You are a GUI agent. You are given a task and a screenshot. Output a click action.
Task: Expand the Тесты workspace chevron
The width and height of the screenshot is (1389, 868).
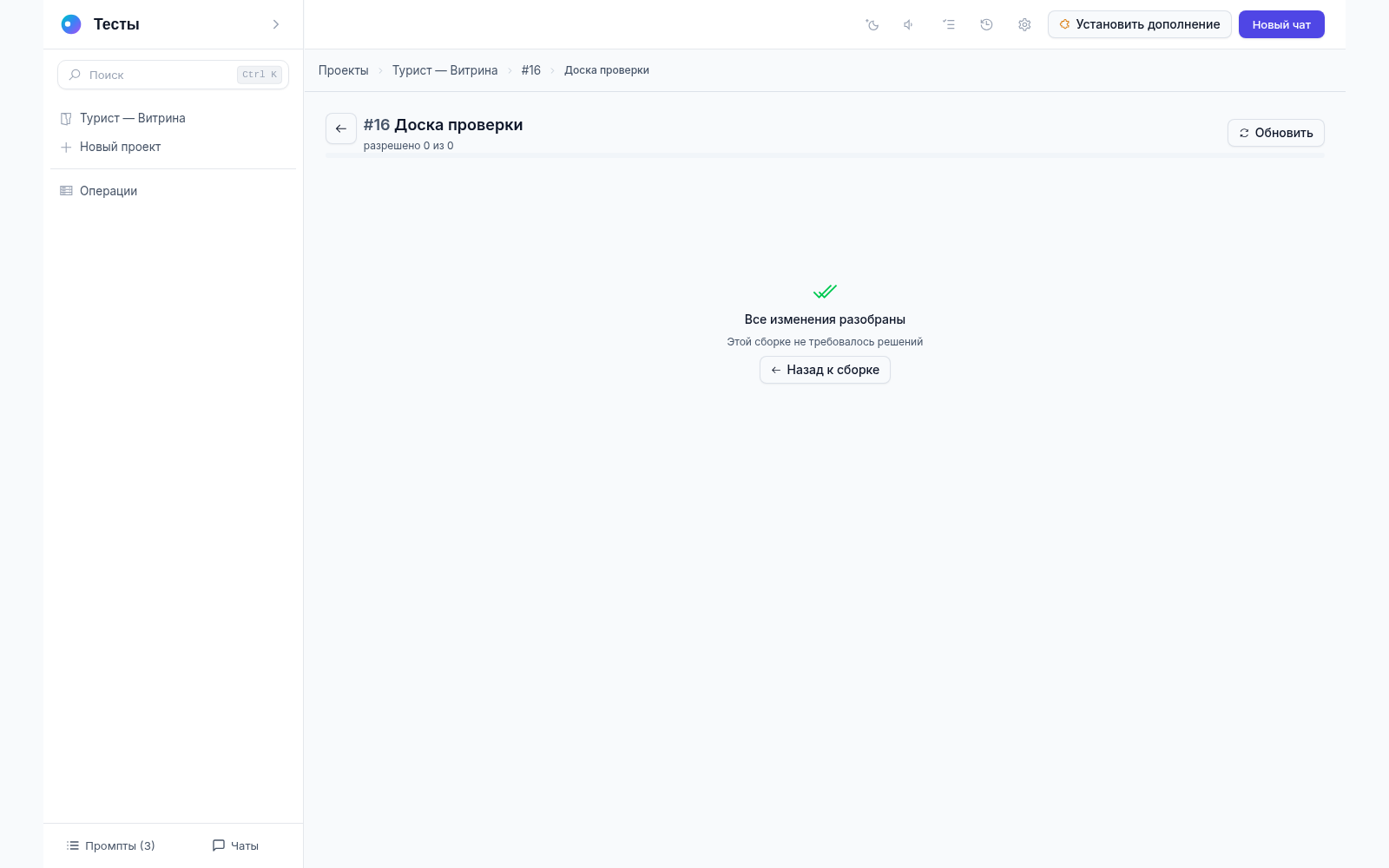(276, 24)
